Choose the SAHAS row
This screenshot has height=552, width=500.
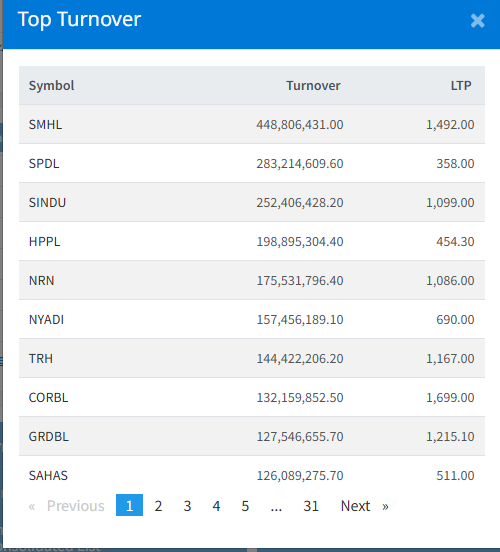click(252, 475)
